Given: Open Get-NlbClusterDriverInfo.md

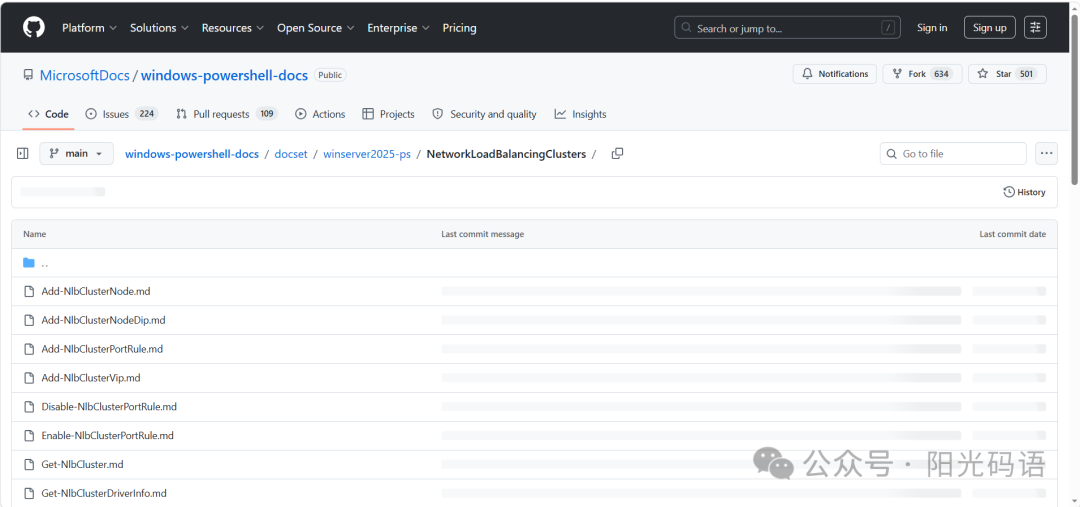Looking at the screenshot, I should pyautogui.click(x=104, y=494).
